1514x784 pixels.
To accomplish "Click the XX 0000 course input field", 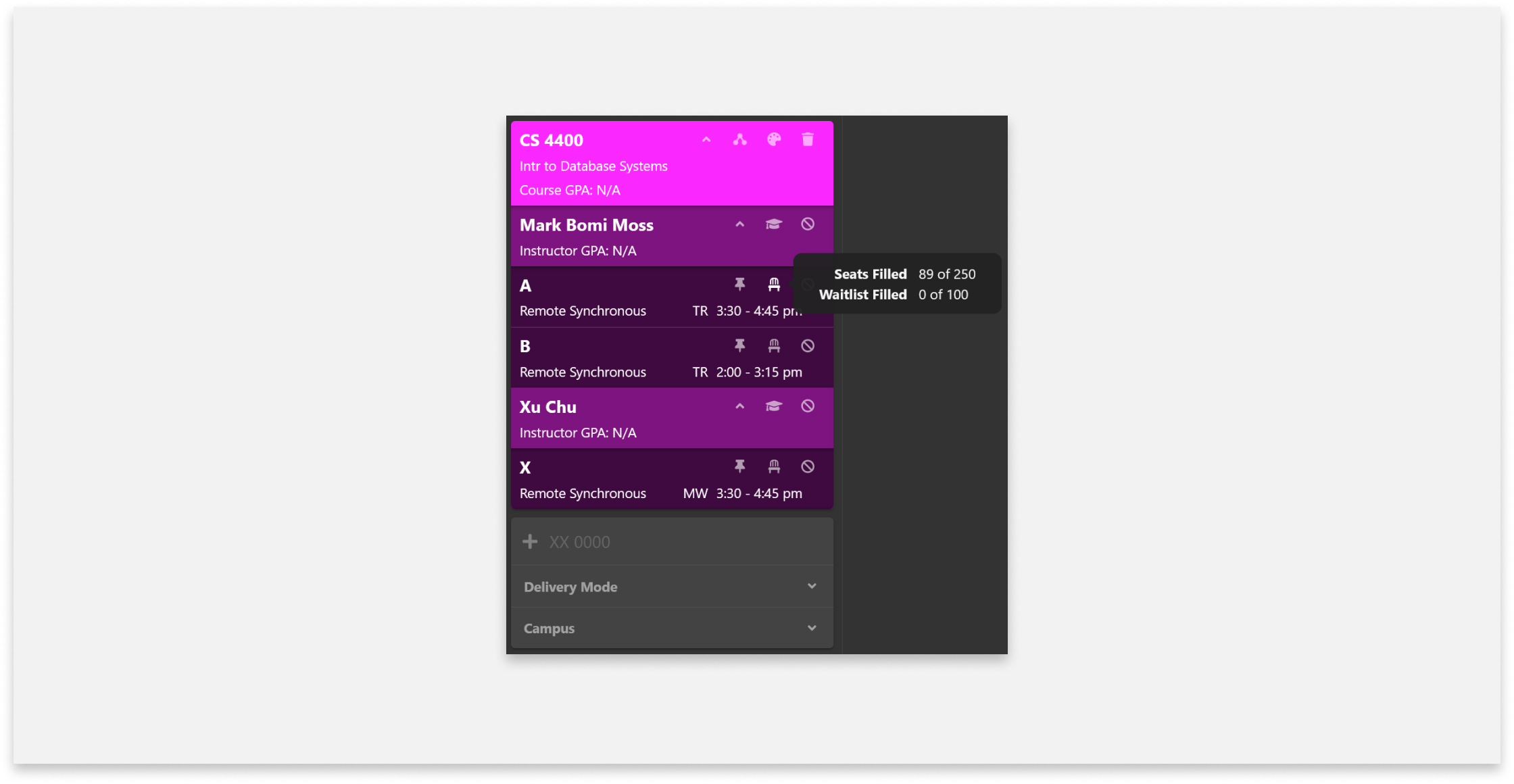I will 672,542.
